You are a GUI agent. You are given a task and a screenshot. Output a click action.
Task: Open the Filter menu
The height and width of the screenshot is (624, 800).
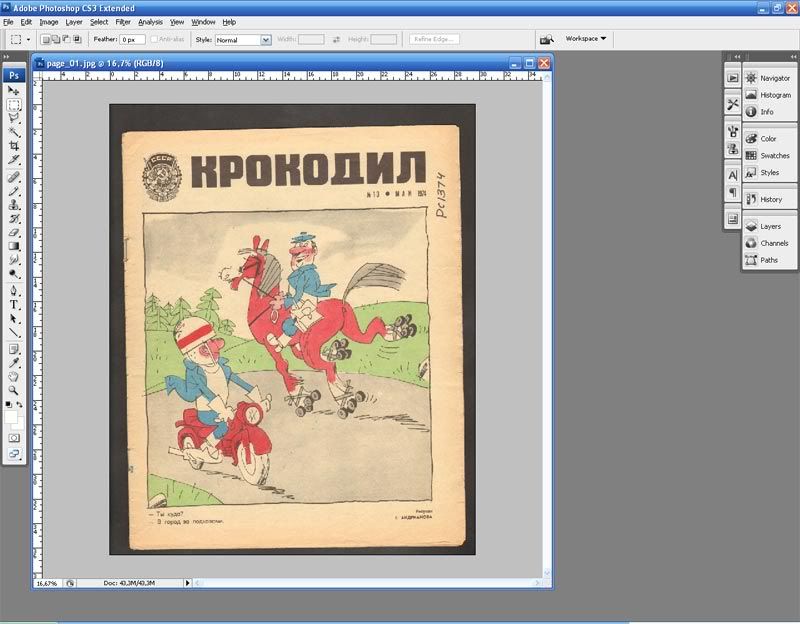point(123,22)
